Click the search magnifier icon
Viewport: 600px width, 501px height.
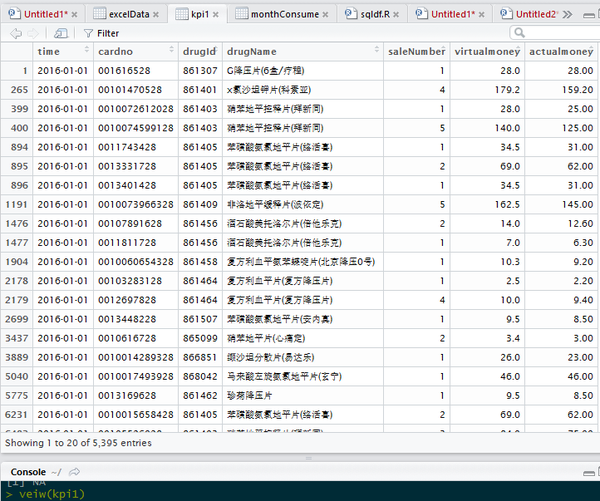pyautogui.click(x=519, y=33)
